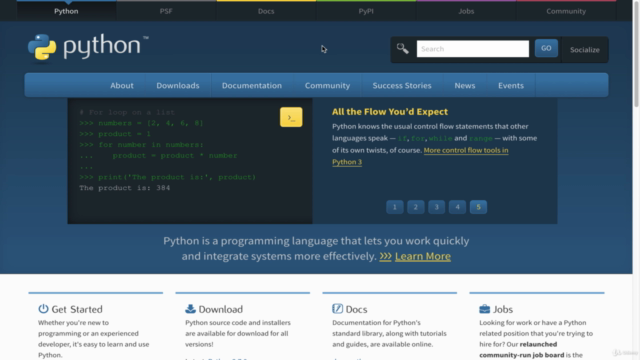This screenshot has width=640, height=360.
Task: Select the PSF top tab
Action: click(166, 11)
